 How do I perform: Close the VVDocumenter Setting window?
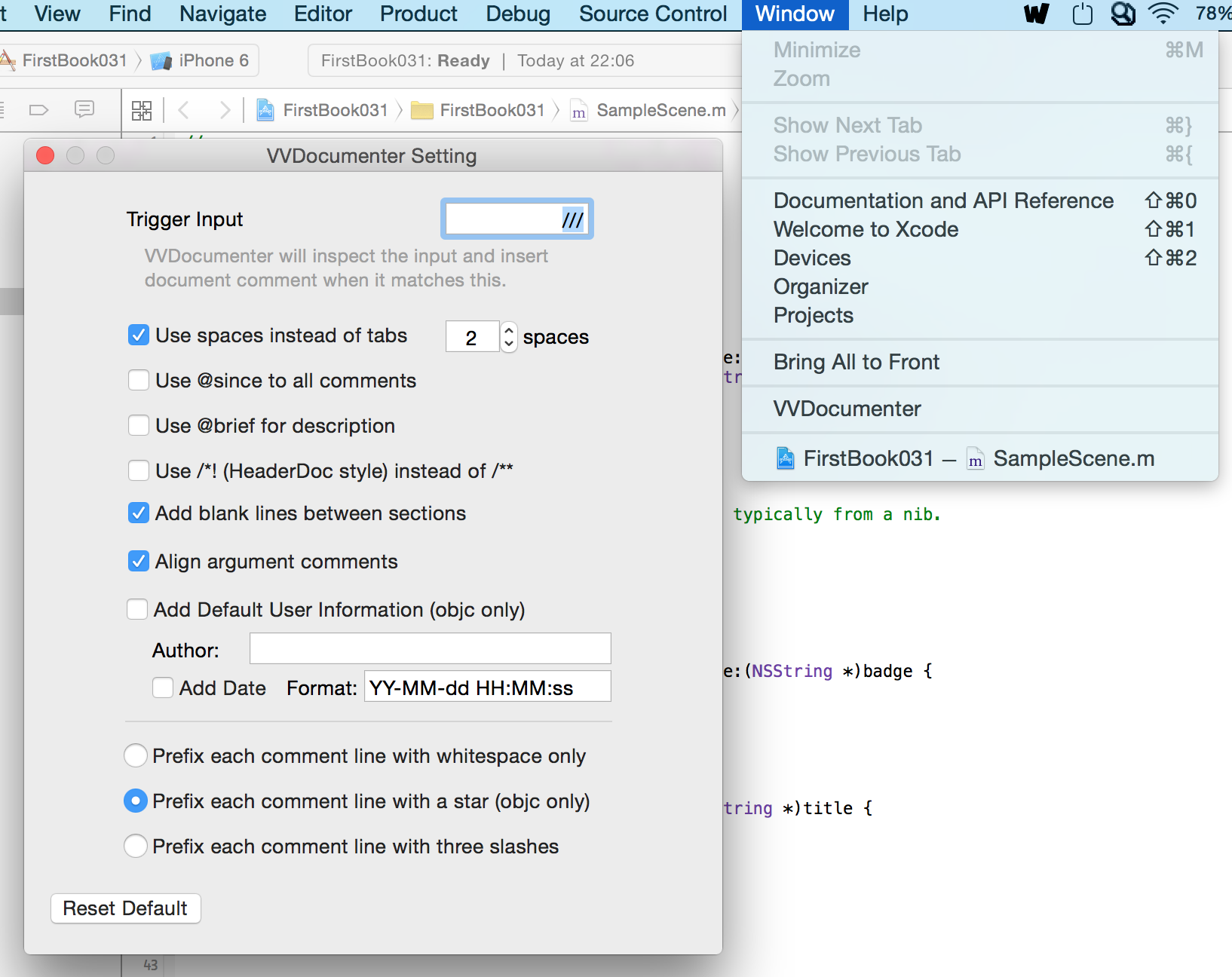coord(45,155)
